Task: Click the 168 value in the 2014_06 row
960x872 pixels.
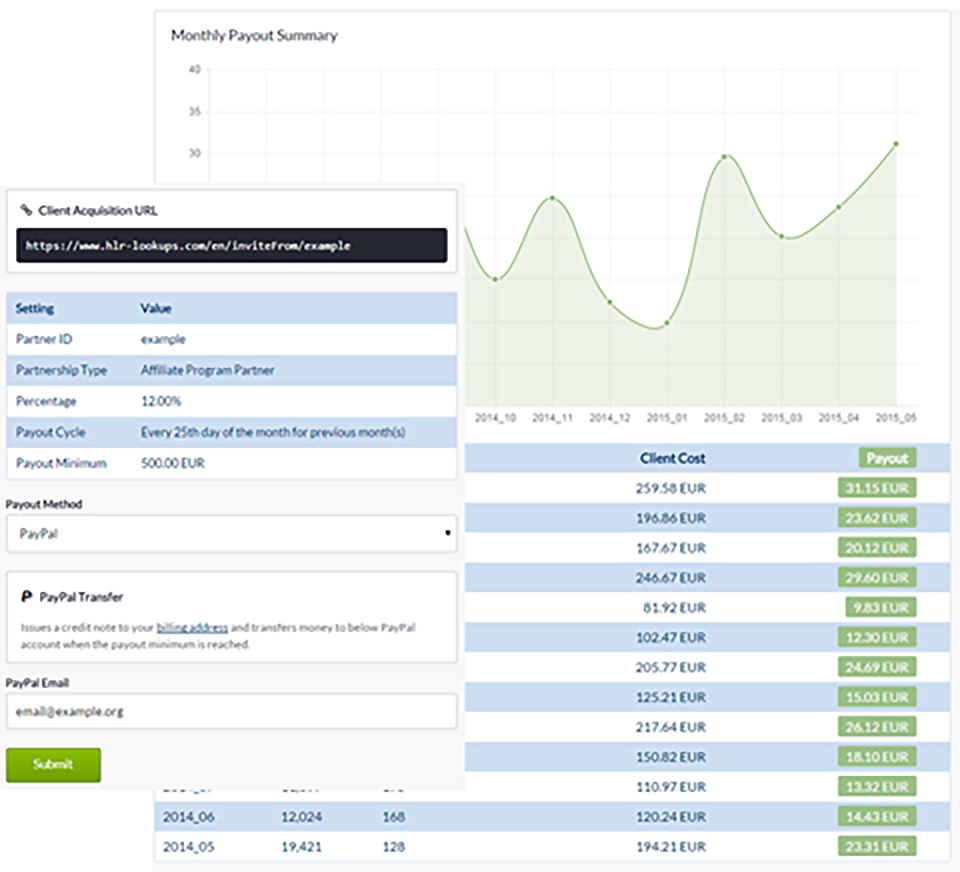Action: pyautogui.click(x=394, y=816)
